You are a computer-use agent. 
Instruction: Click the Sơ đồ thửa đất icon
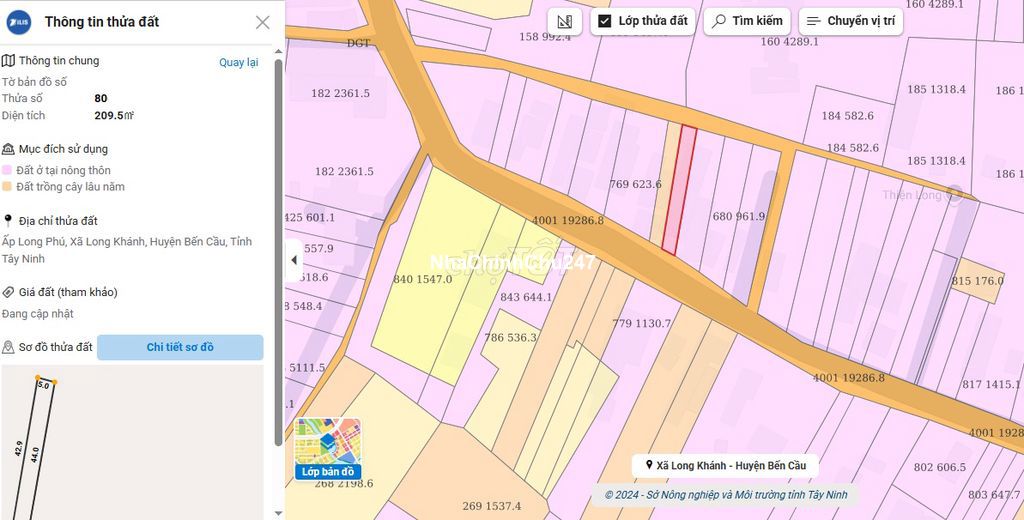click(8, 347)
